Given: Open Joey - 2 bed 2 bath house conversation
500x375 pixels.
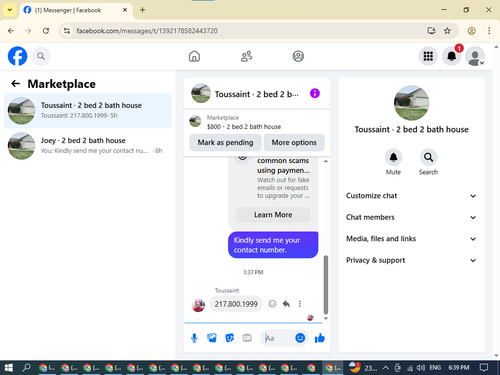Looking at the screenshot, I should click(88, 146).
